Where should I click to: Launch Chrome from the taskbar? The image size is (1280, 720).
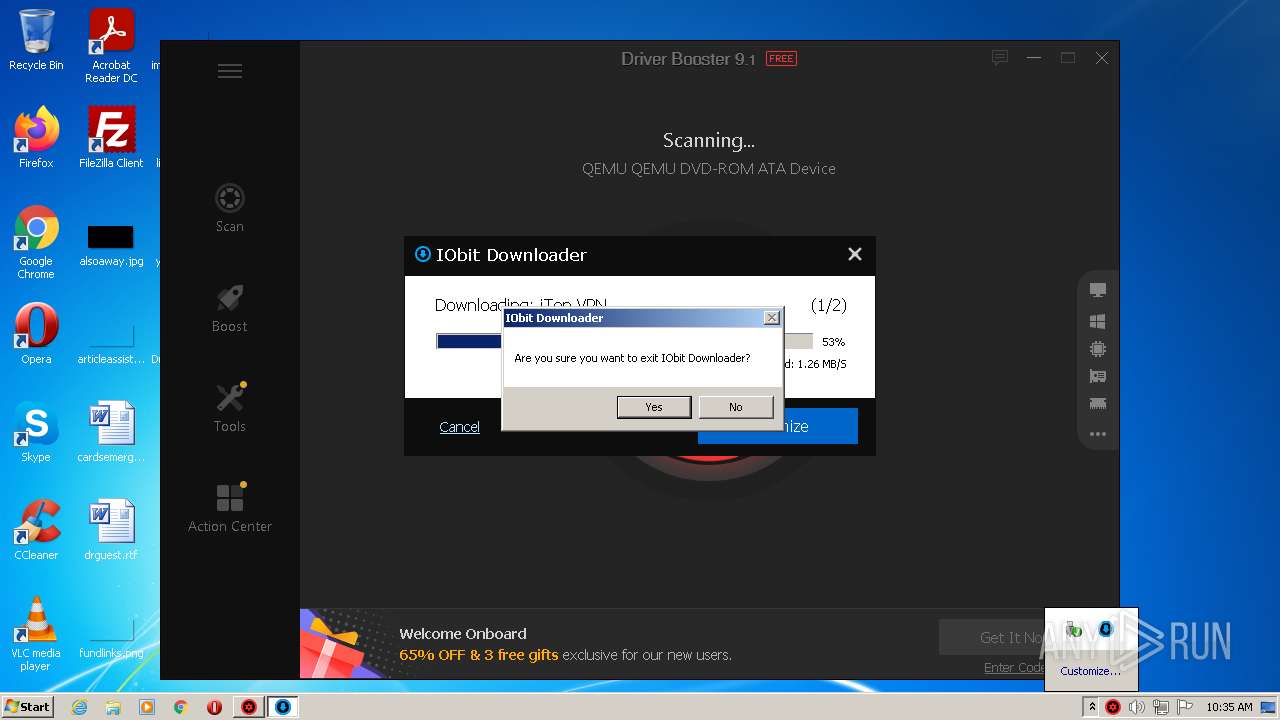click(181, 707)
